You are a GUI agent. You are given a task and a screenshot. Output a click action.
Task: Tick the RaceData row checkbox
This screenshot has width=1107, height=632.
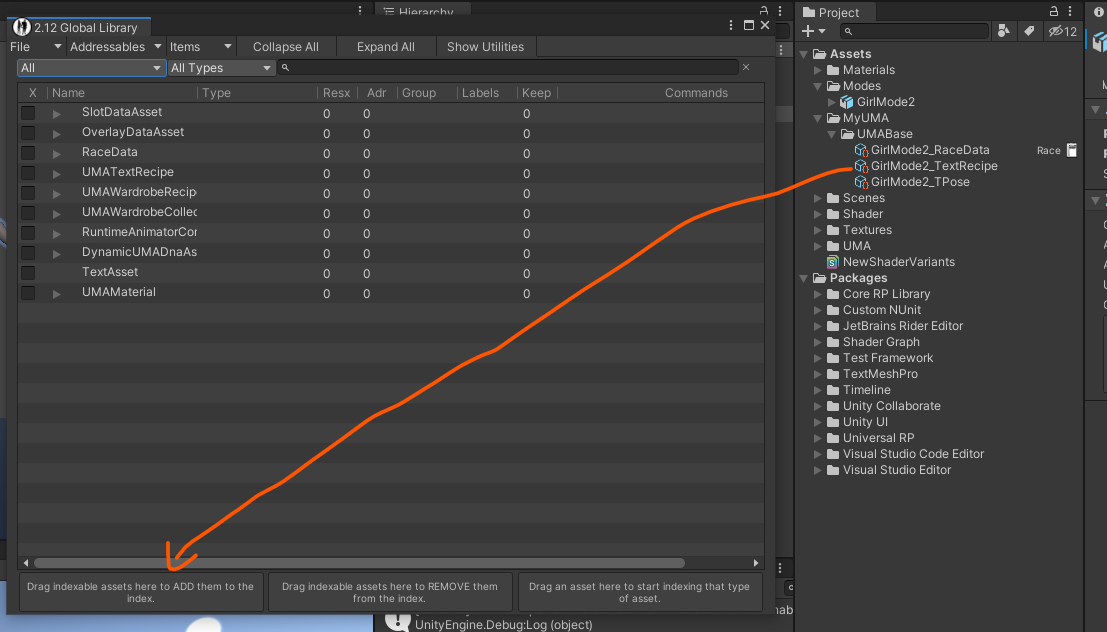click(28, 153)
